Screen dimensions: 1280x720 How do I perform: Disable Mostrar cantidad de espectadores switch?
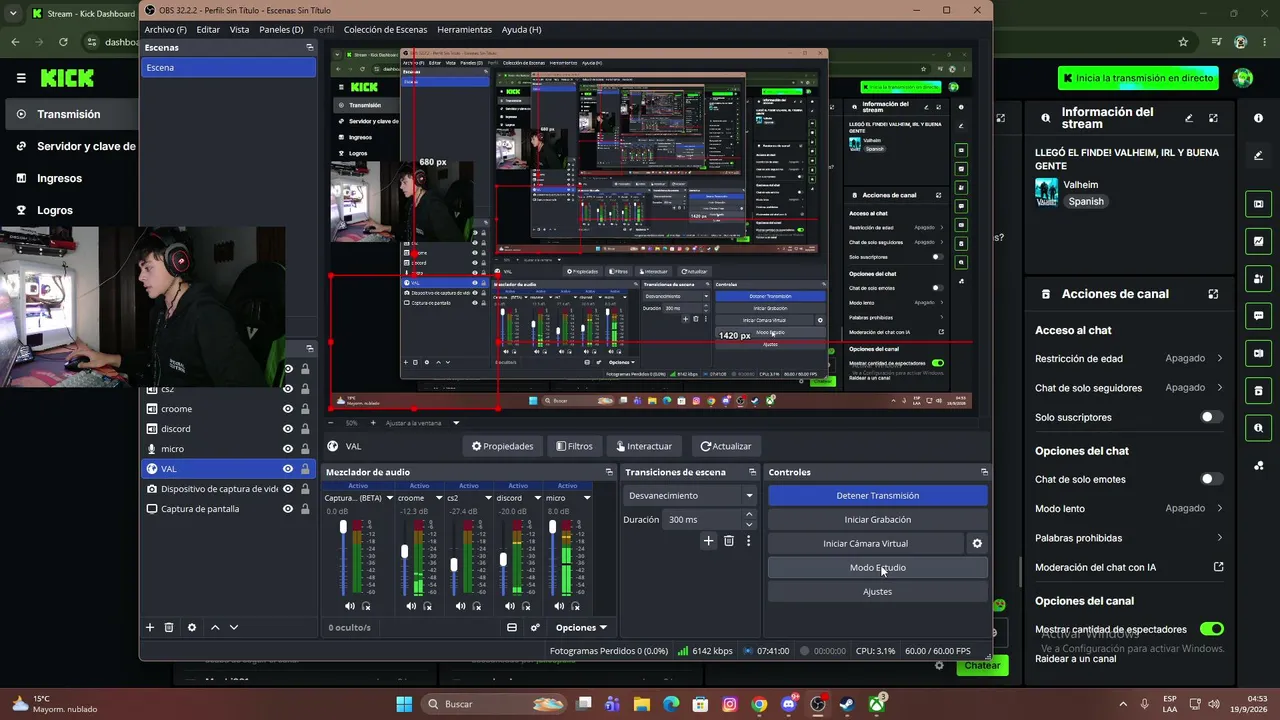pyautogui.click(x=1211, y=629)
